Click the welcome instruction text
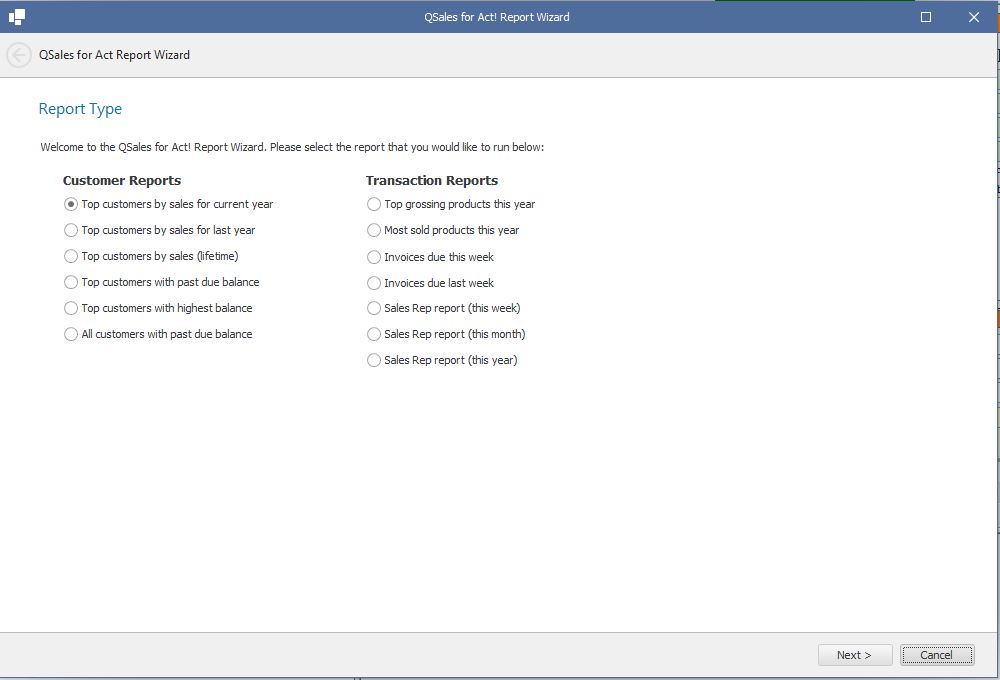1000x680 pixels. tap(292, 147)
